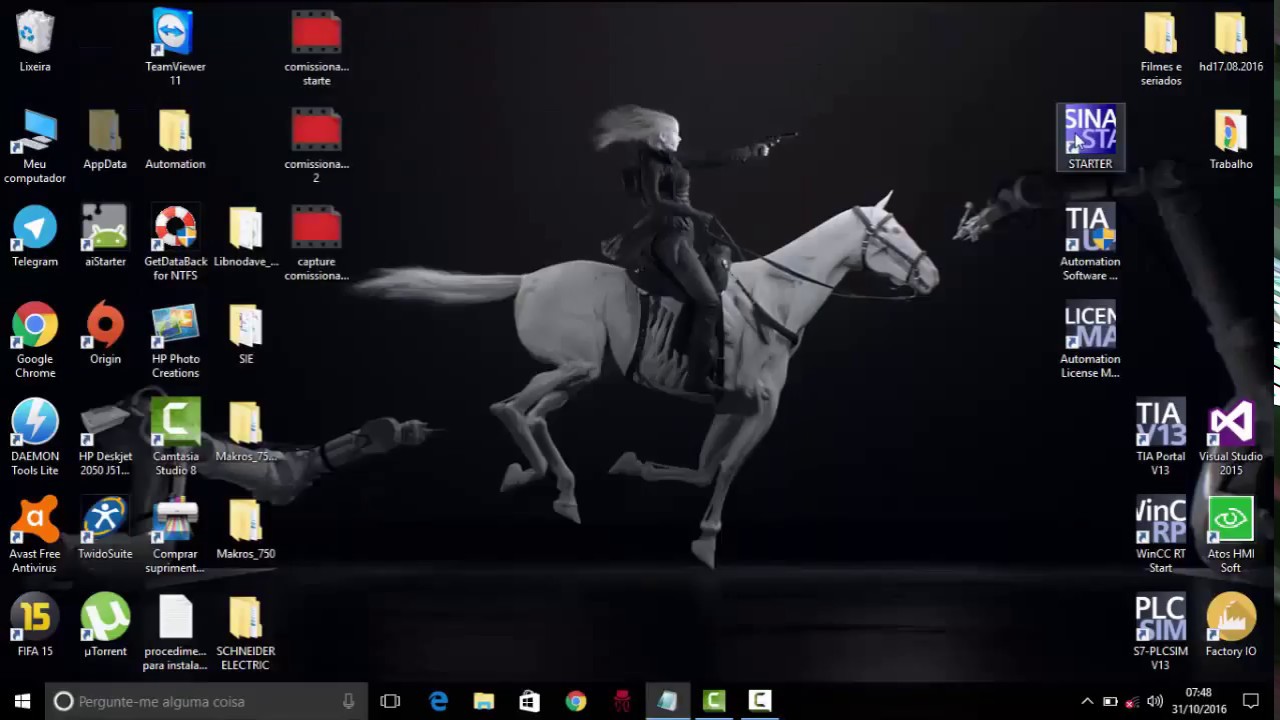1280x720 pixels.
Task: Open the volume control in system tray
Action: (x=1155, y=701)
